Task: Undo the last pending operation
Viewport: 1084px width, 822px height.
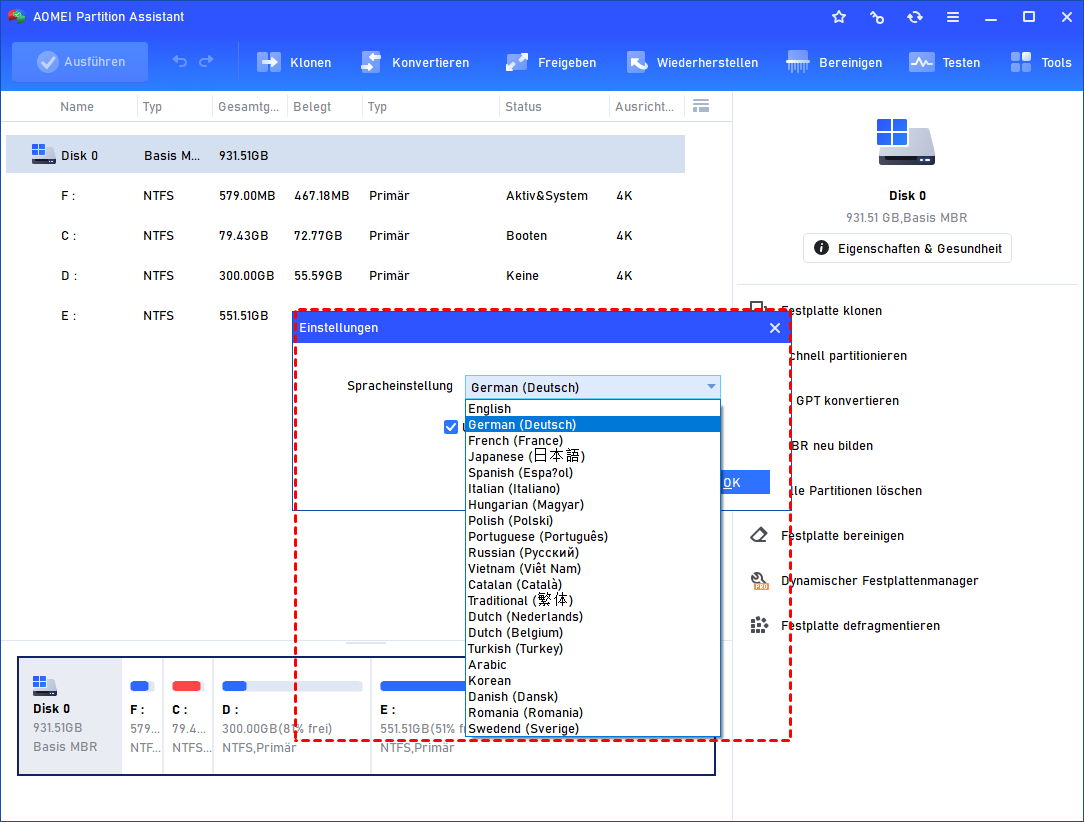Action: (x=180, y=62)
